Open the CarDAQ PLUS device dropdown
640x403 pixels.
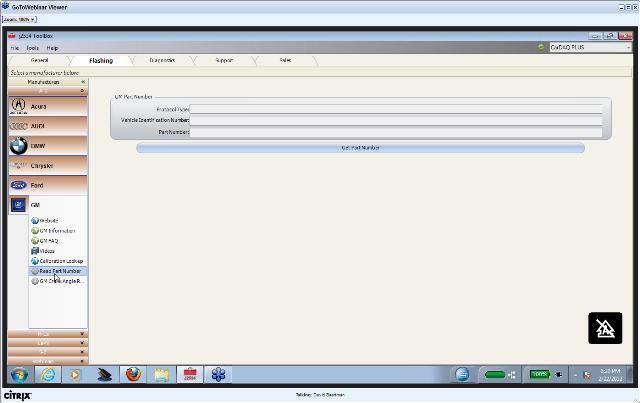(x=590, y=47)
